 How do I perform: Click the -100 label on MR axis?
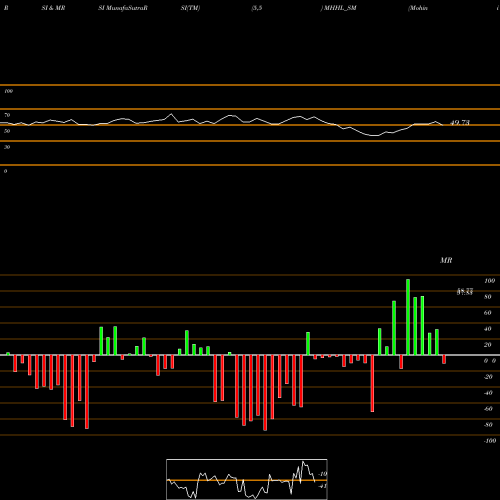tap(490, 441)
